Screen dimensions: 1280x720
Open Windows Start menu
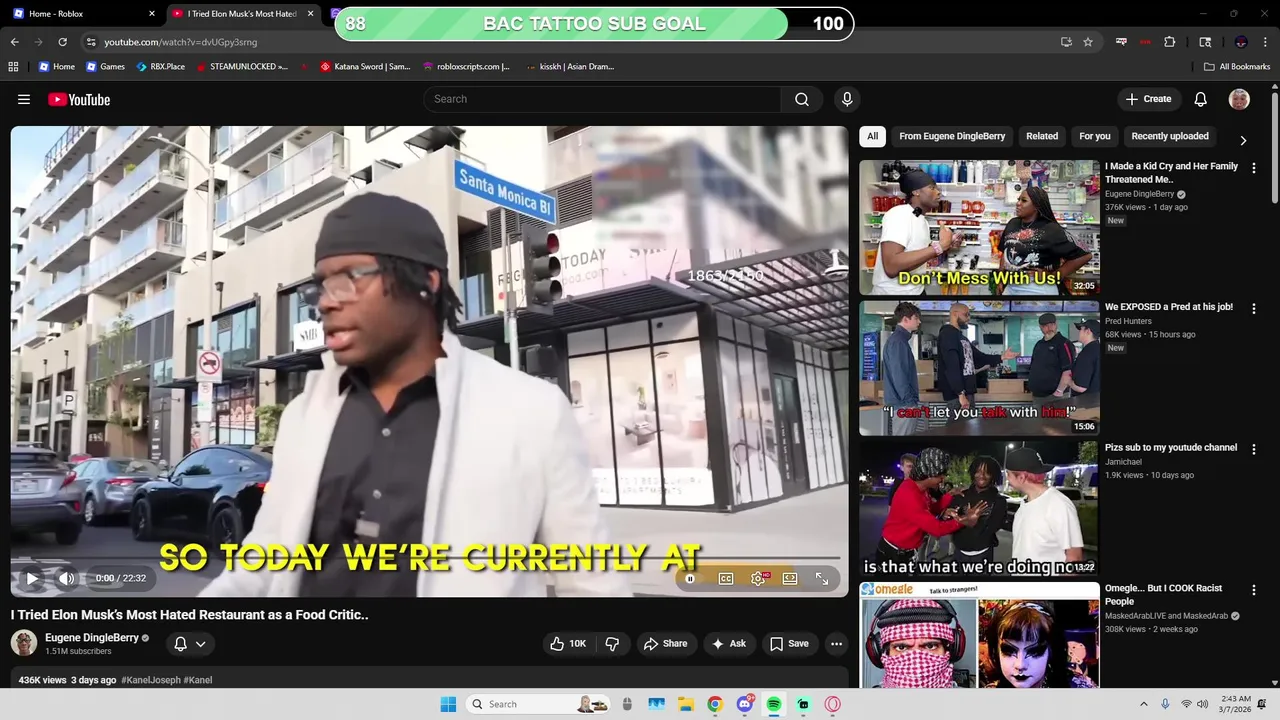(x=448, y=704)
